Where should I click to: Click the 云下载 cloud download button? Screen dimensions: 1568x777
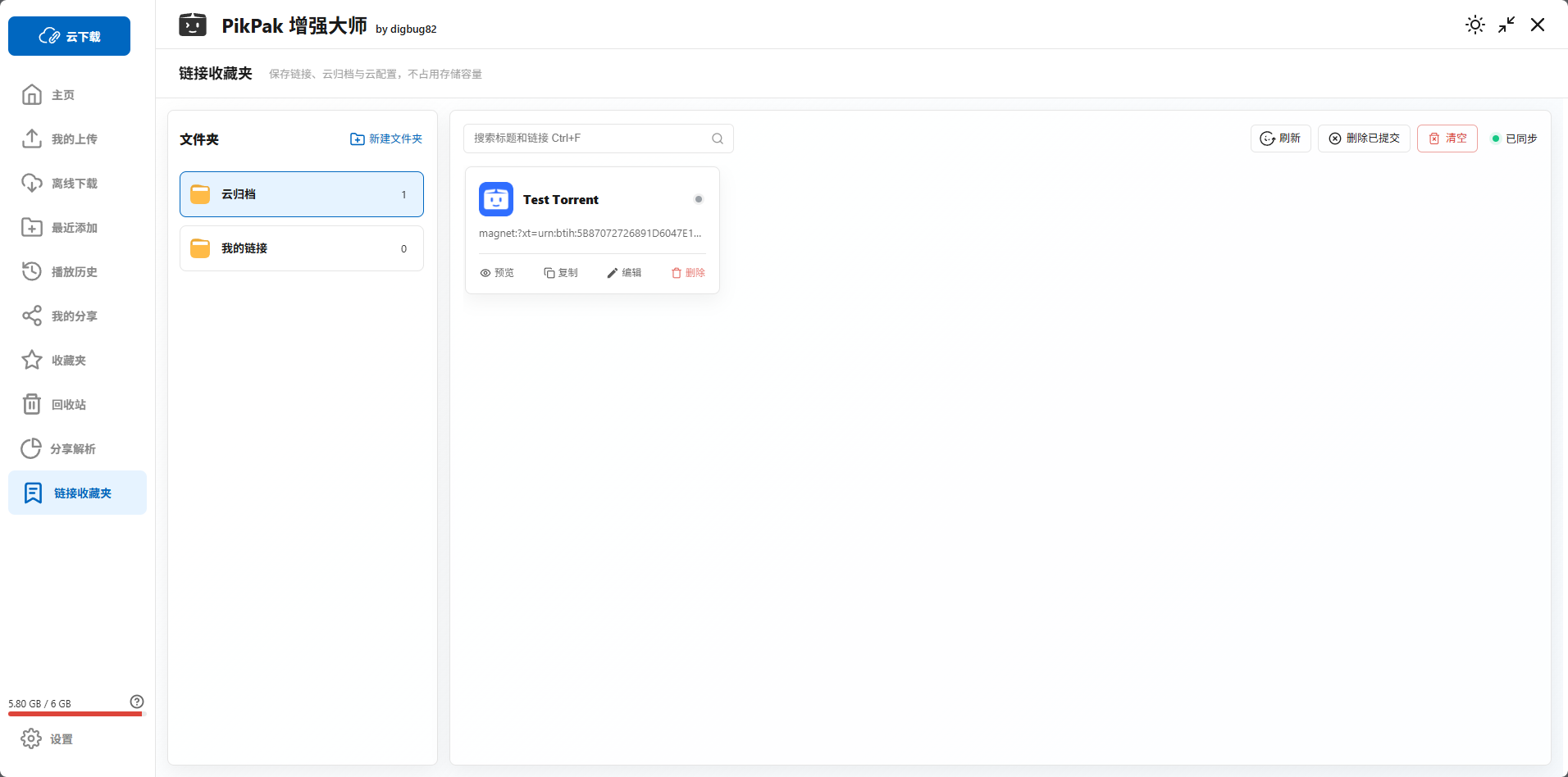69,36
